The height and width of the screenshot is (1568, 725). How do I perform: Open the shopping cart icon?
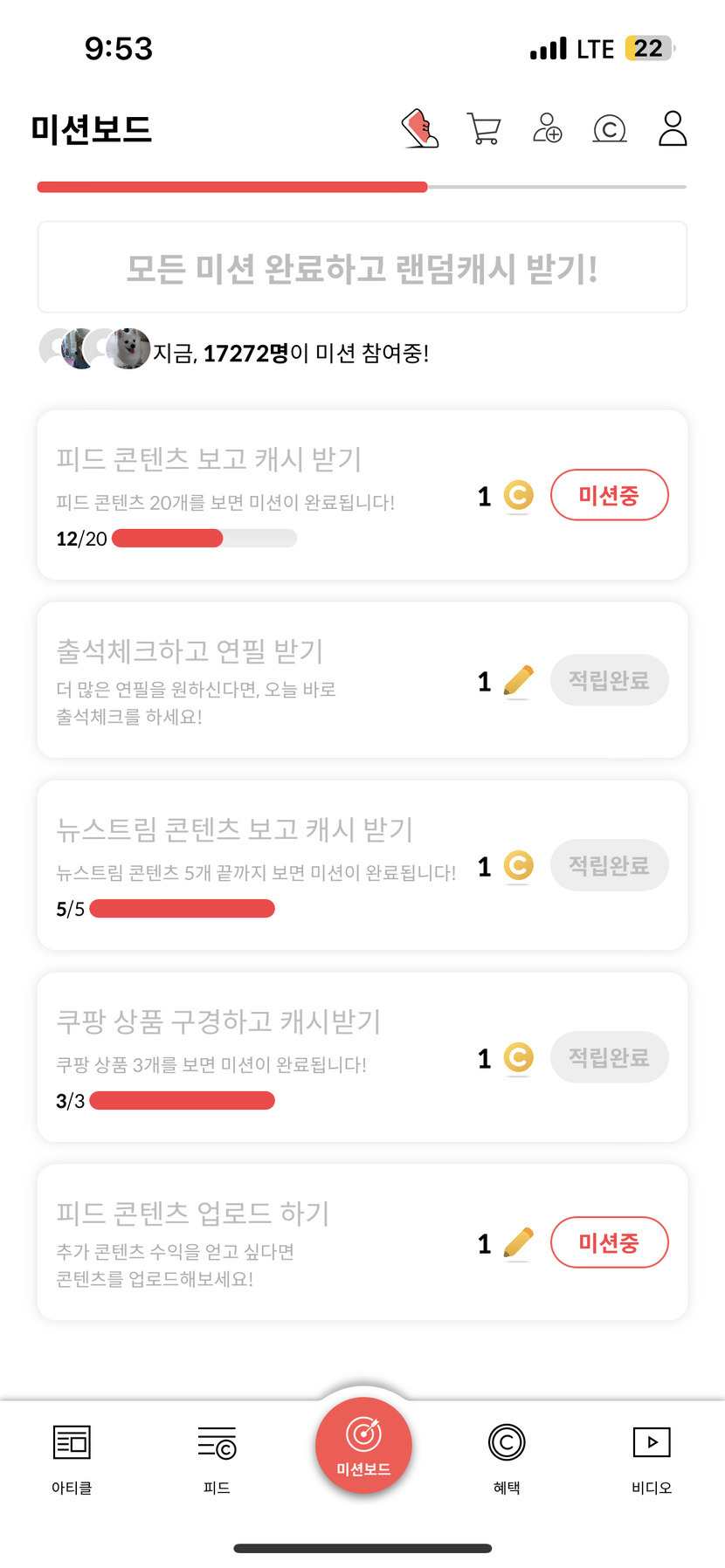tap(484, 128)
